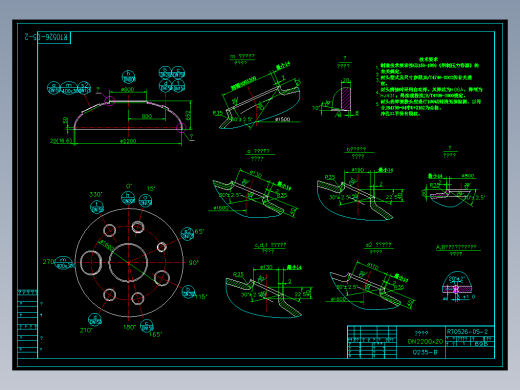Pick the 20(16.6) thickness dimension text

tap(61, 141)
